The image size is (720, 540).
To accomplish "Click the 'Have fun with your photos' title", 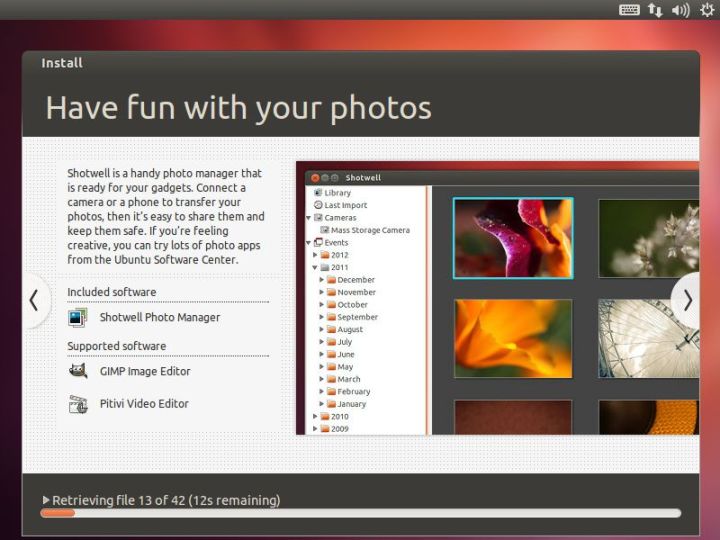I will (238, 108).
